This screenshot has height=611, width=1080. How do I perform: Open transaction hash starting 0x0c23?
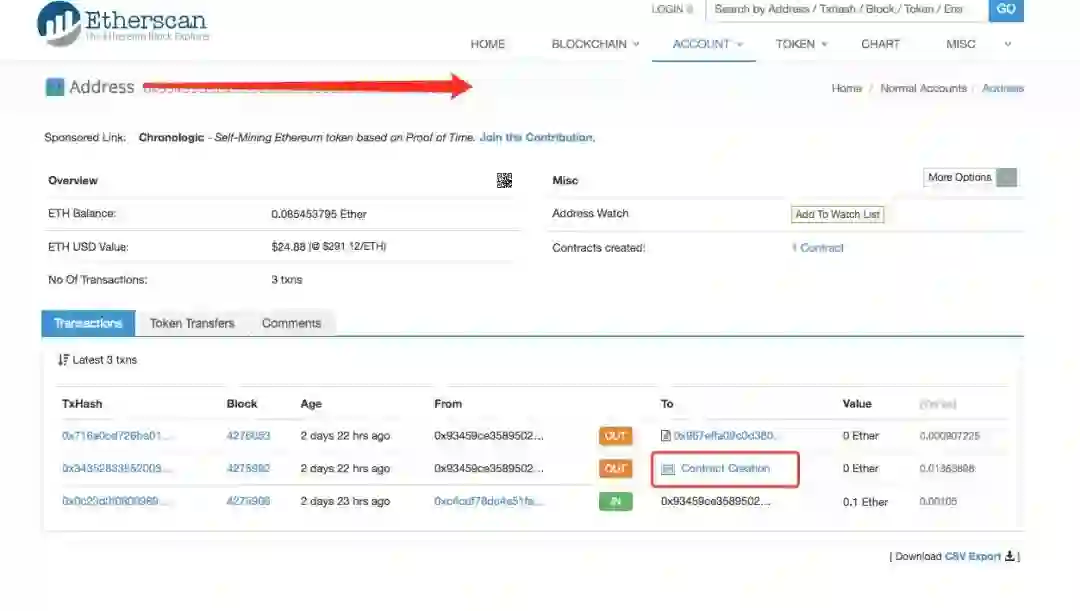coord(114,501)
